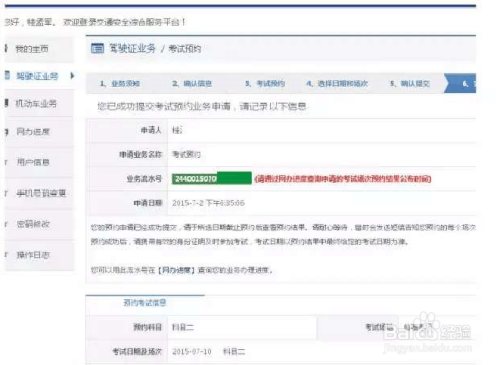Open the 预约考试信息 section tab
Screen dimensions: 500x365
[145, 303]
